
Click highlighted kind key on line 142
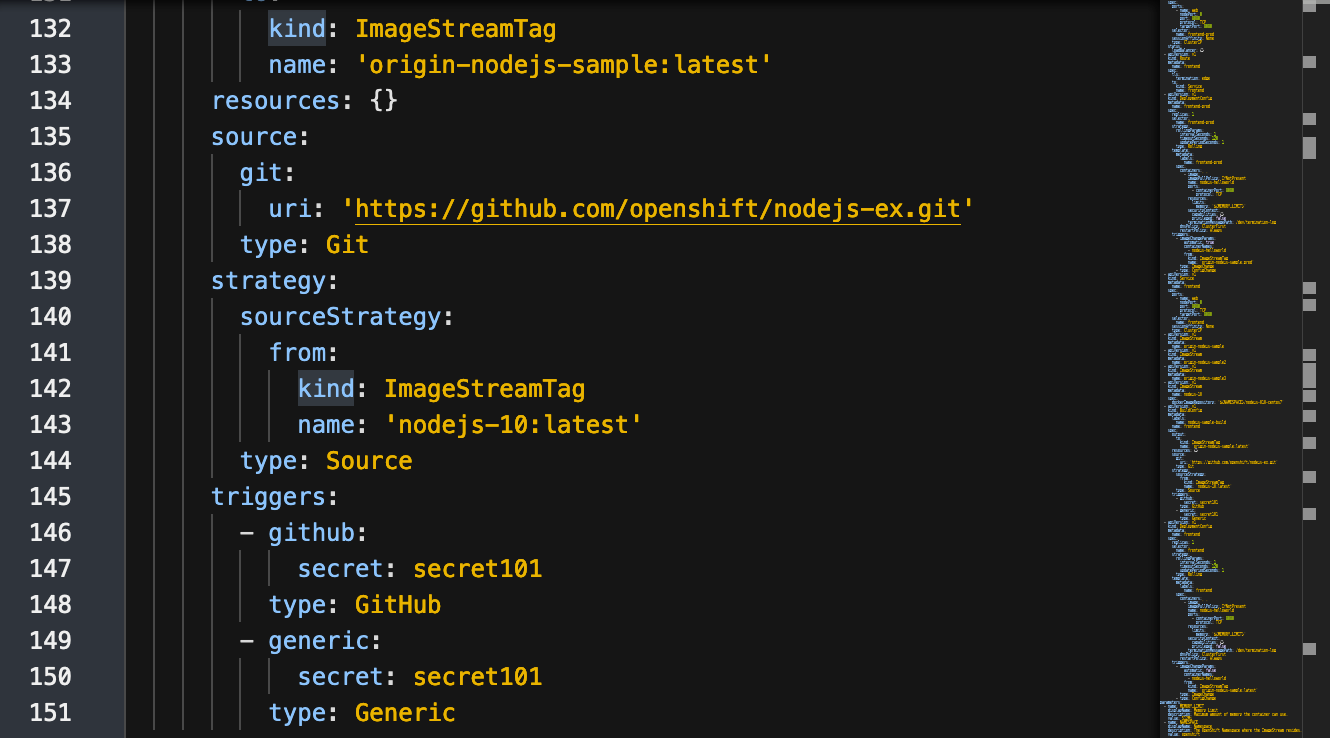[x=326, y=388]
